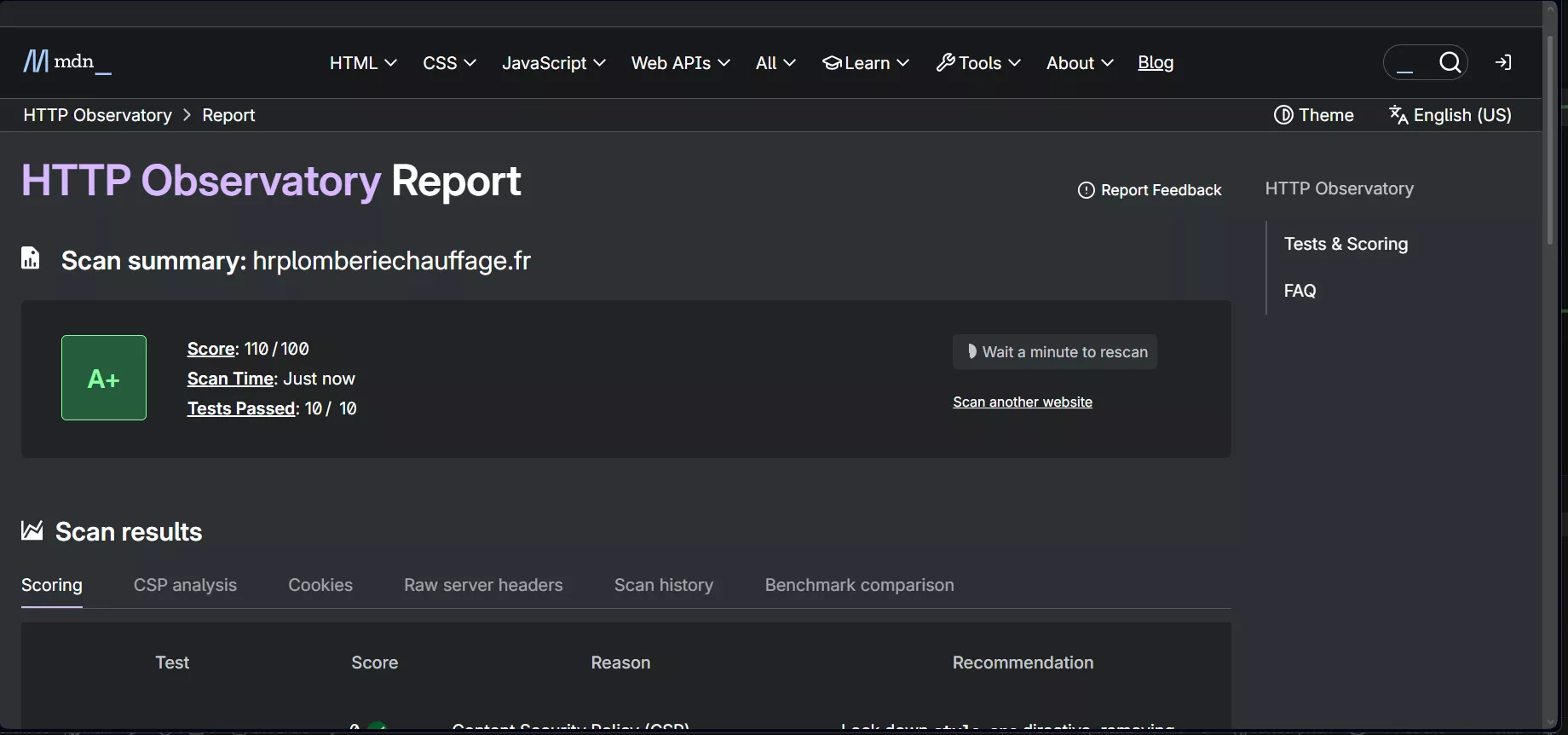Open the FAQ sidebar link
The height and width of the screenshot is (735, 1568).
coord(1300,291)
